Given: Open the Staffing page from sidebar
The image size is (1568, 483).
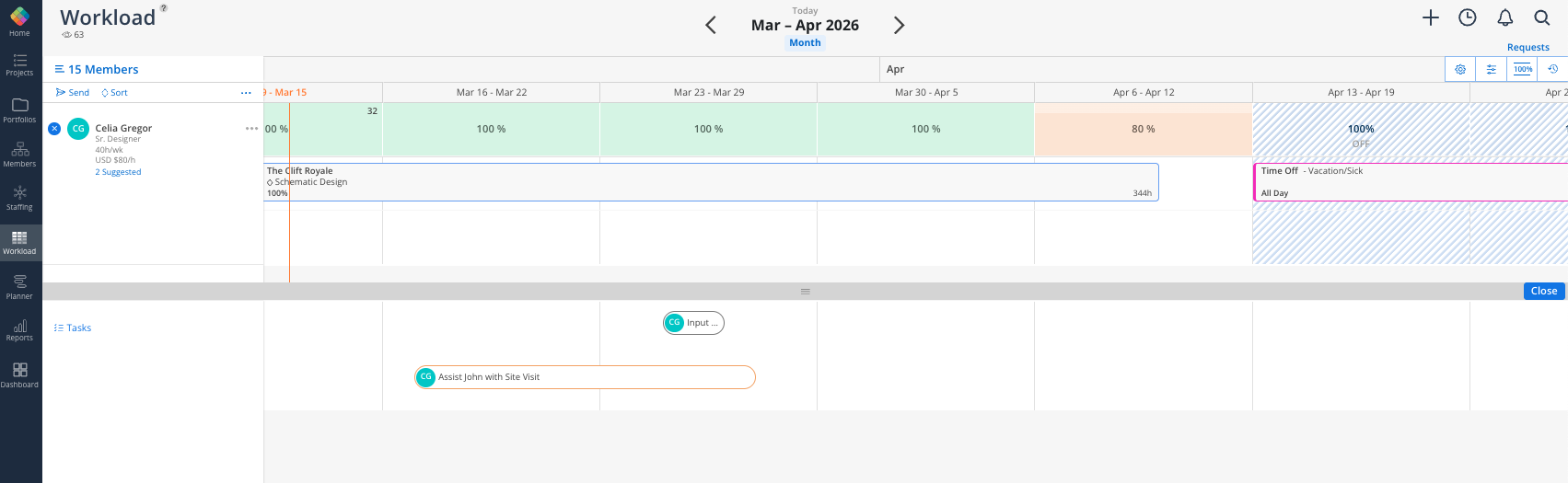Looking at the screenshot, I should pos(19,197).
